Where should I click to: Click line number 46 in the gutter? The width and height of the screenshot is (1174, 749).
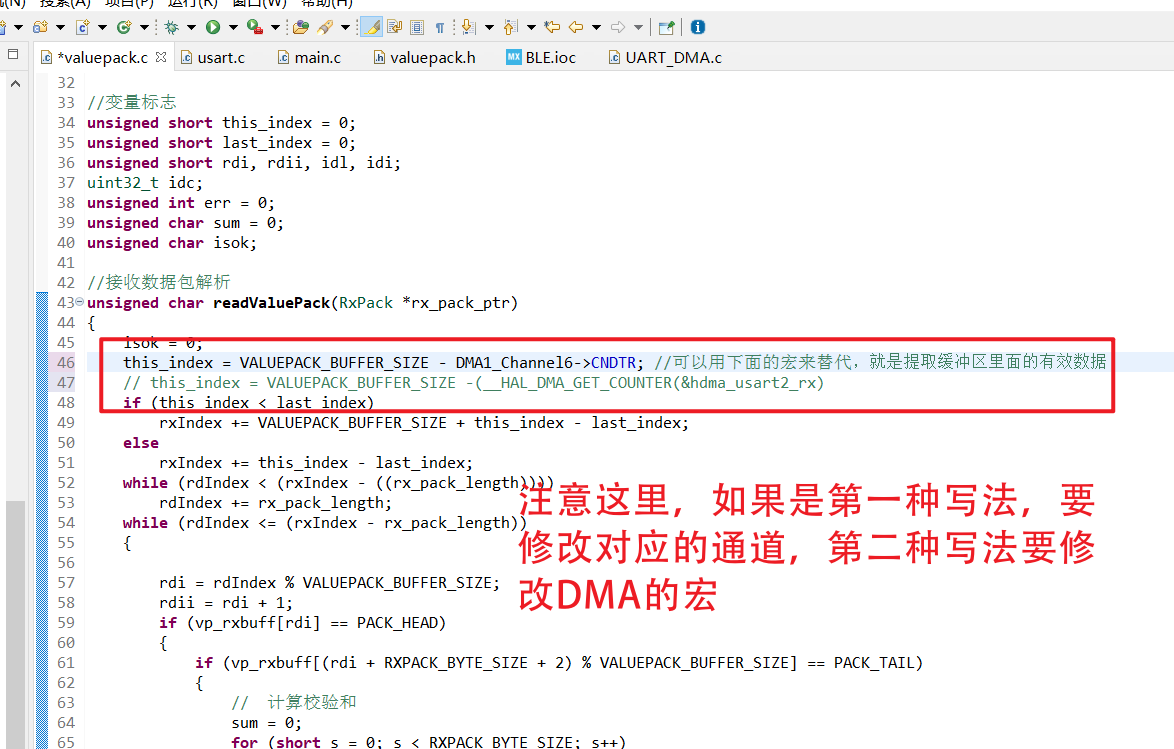pos(66,363)
